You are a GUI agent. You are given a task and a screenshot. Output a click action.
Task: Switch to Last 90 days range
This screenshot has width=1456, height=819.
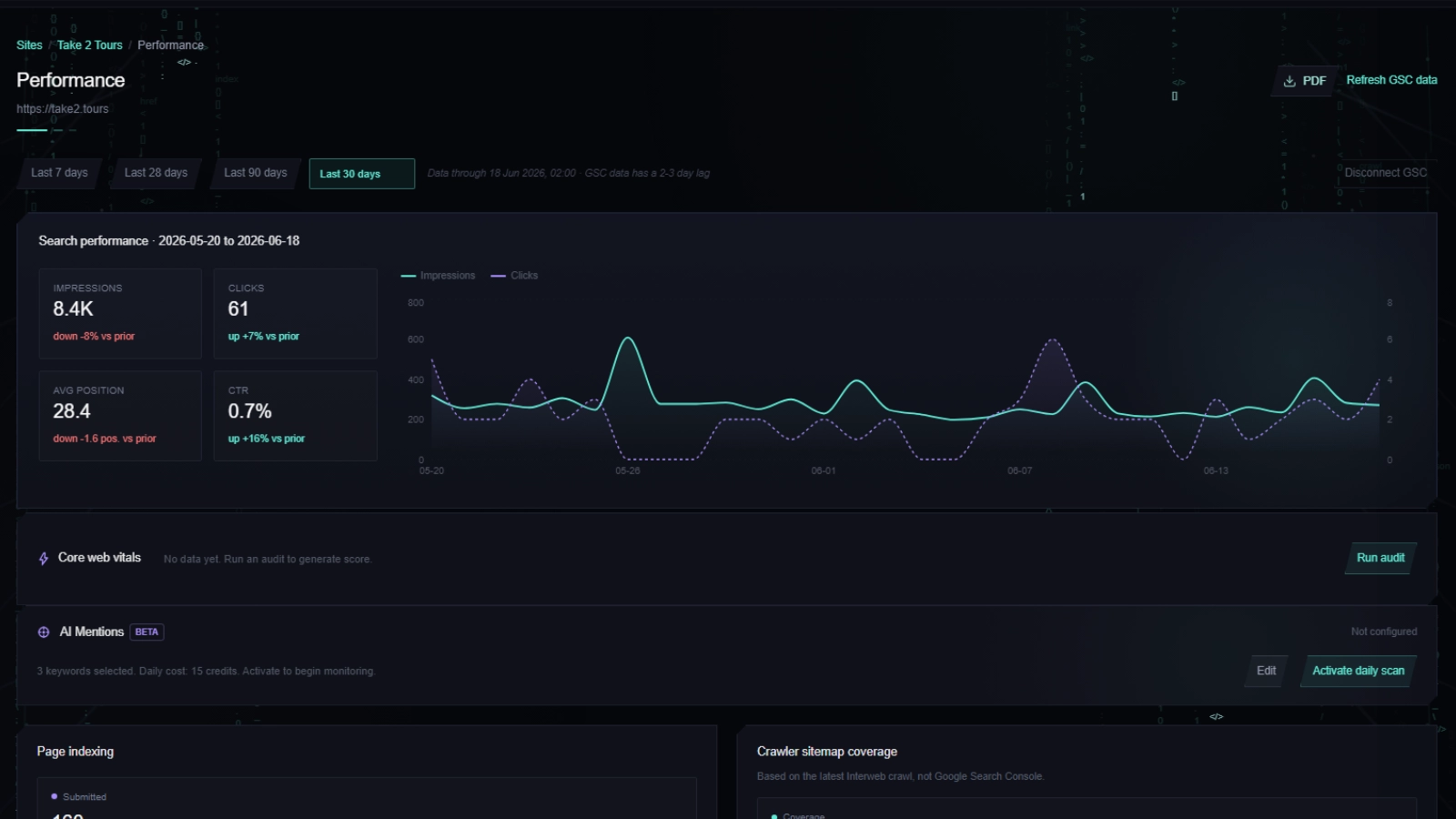[255, 173]
